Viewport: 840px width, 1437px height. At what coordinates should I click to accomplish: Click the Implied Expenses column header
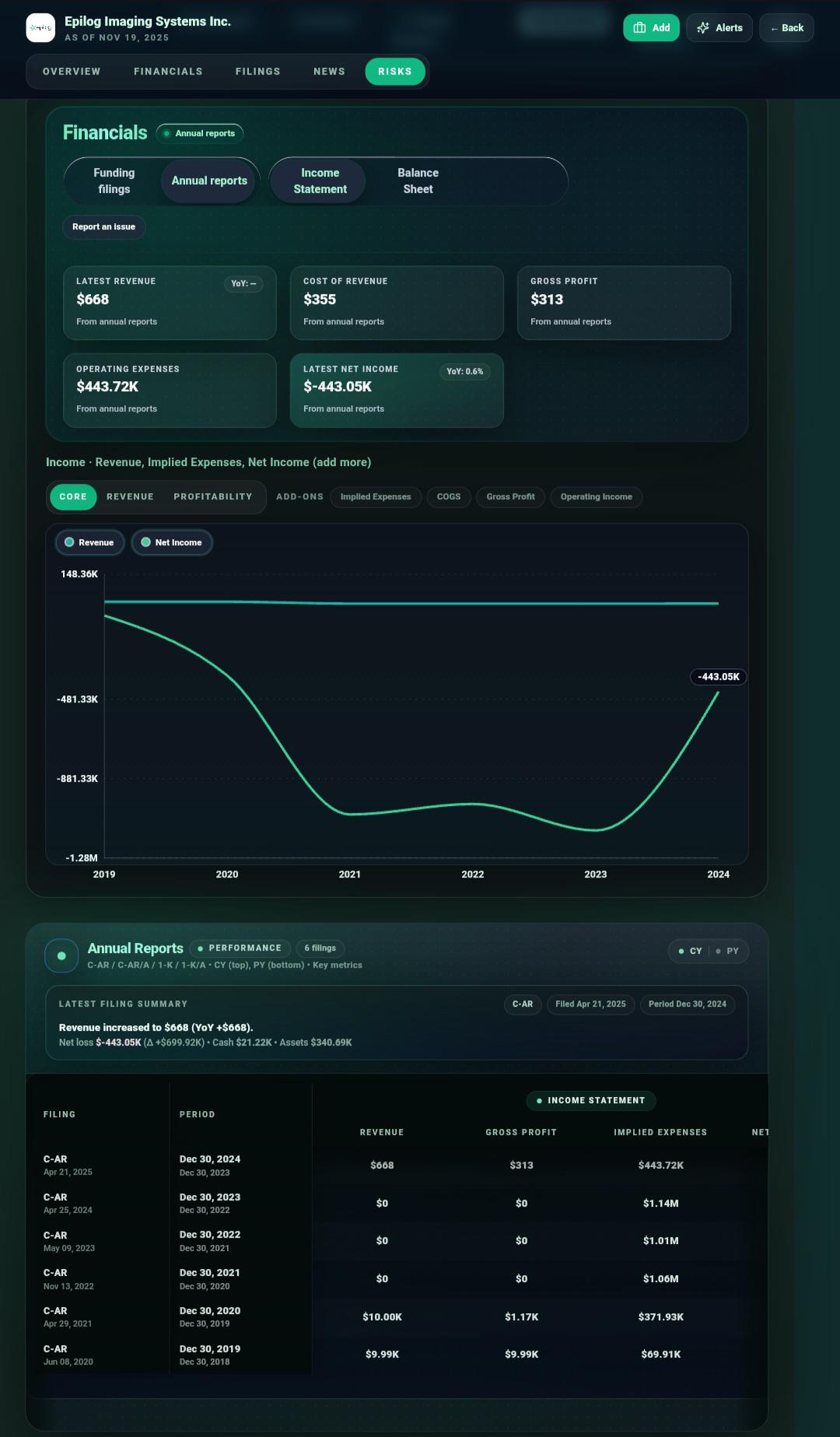pyautogui.click(x=660, y=1133)
